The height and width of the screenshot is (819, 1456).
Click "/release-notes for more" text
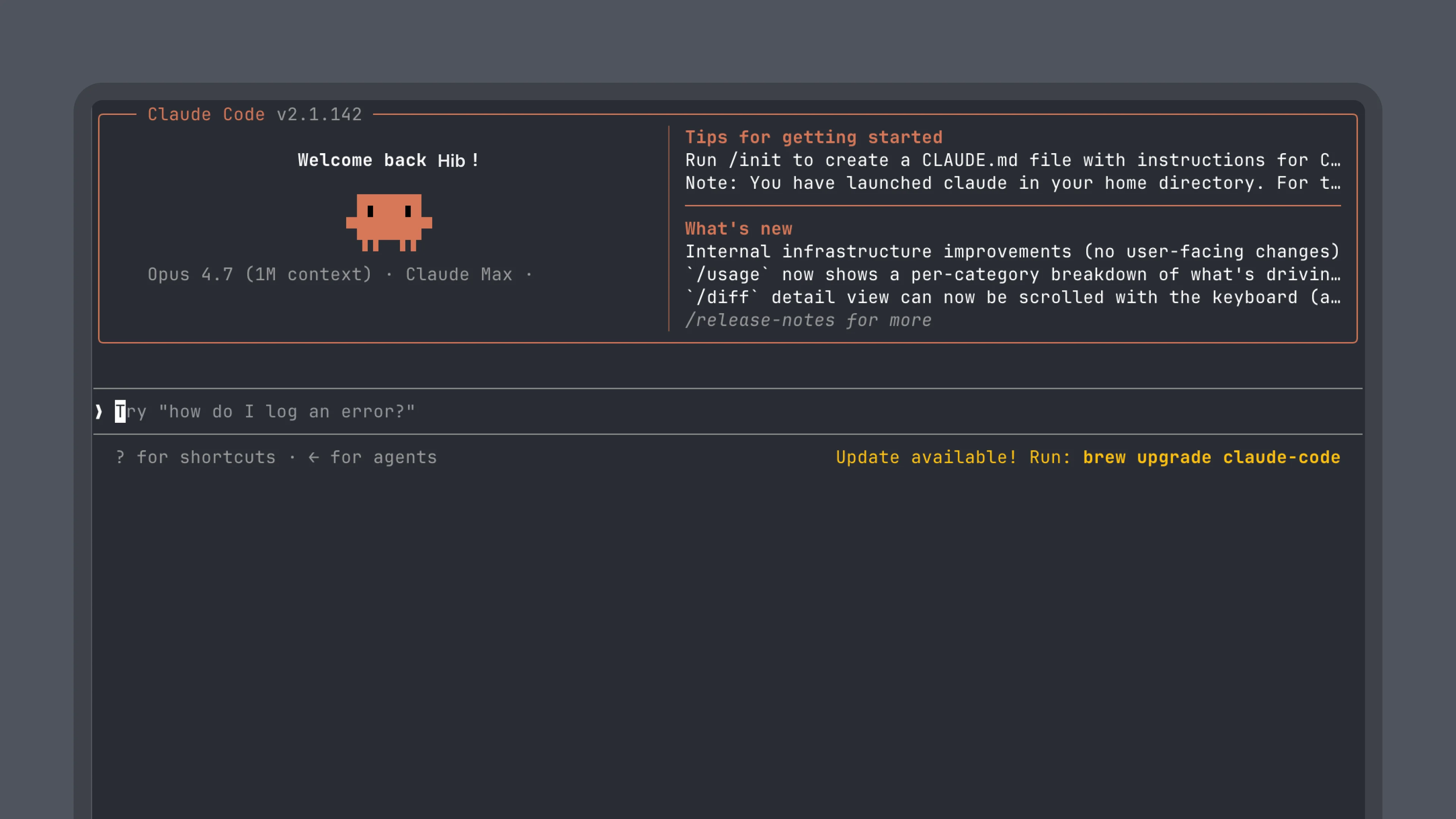point(808,320)
